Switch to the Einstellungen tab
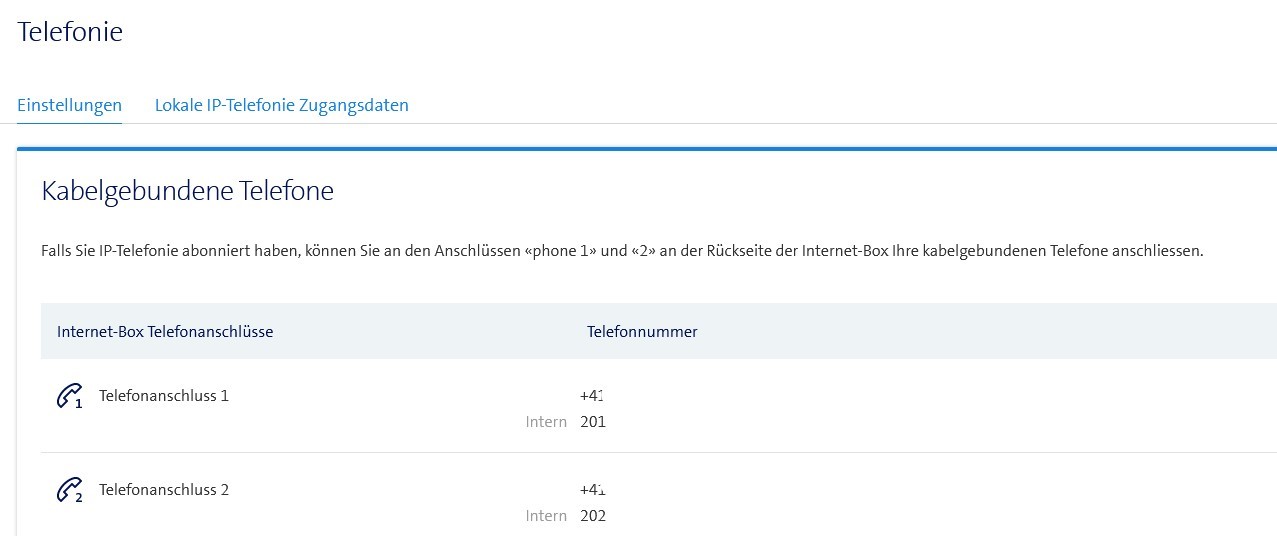The image size is (1277, 536). pos(69,105)
